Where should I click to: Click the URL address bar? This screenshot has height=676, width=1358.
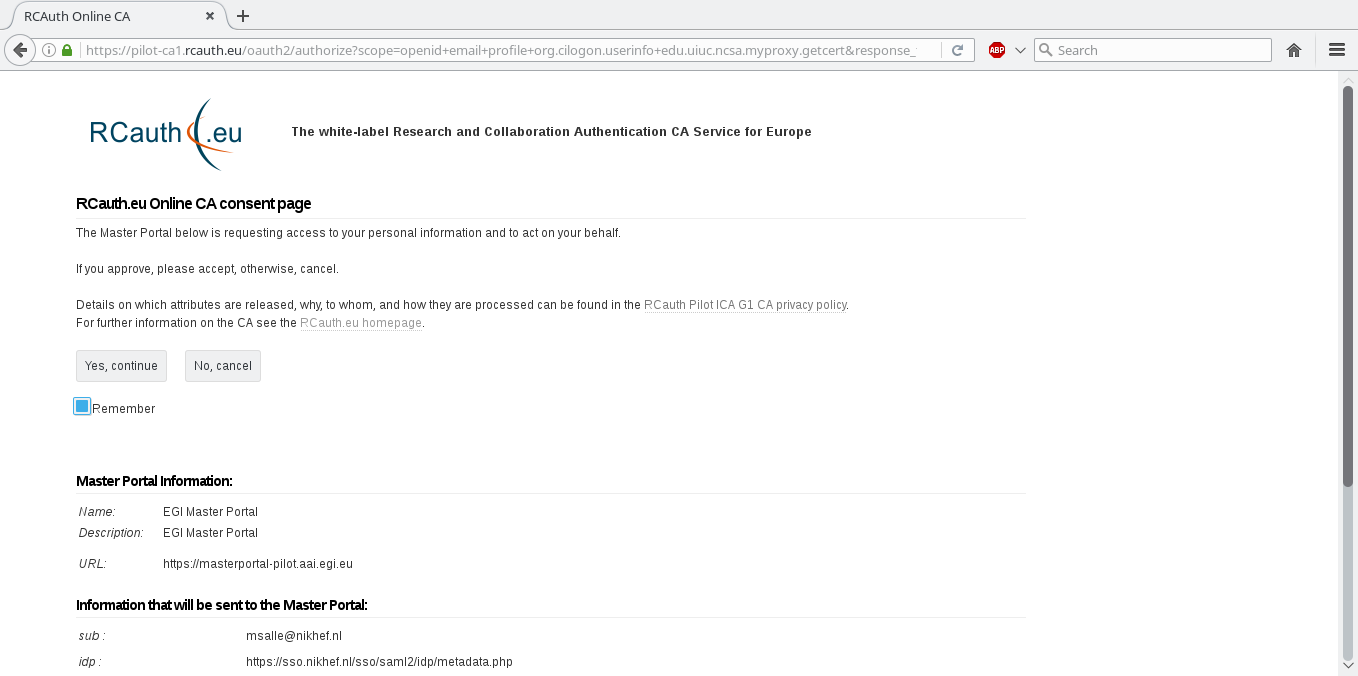(510, 50)
